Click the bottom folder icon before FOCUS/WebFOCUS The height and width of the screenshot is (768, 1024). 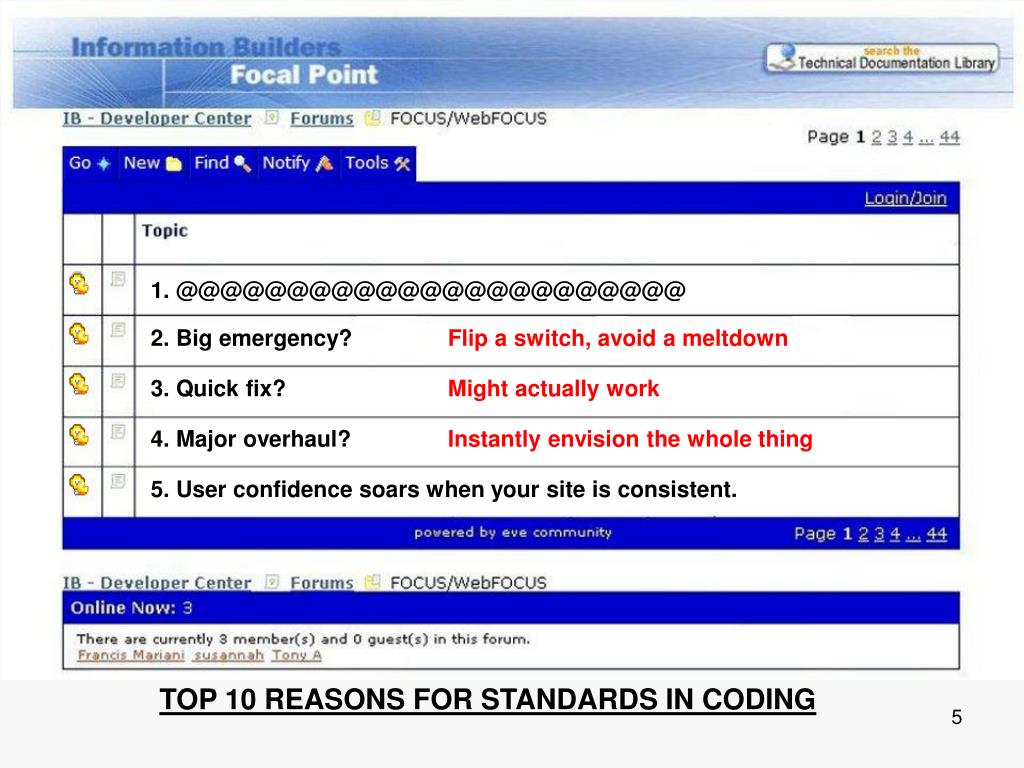click(x=372, y=581)
